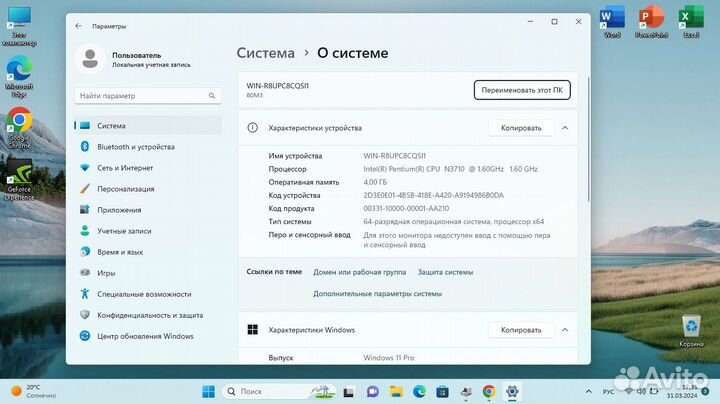
Task: Select the Windows 11 Pro edition text
Action: (x=389, y=358)
